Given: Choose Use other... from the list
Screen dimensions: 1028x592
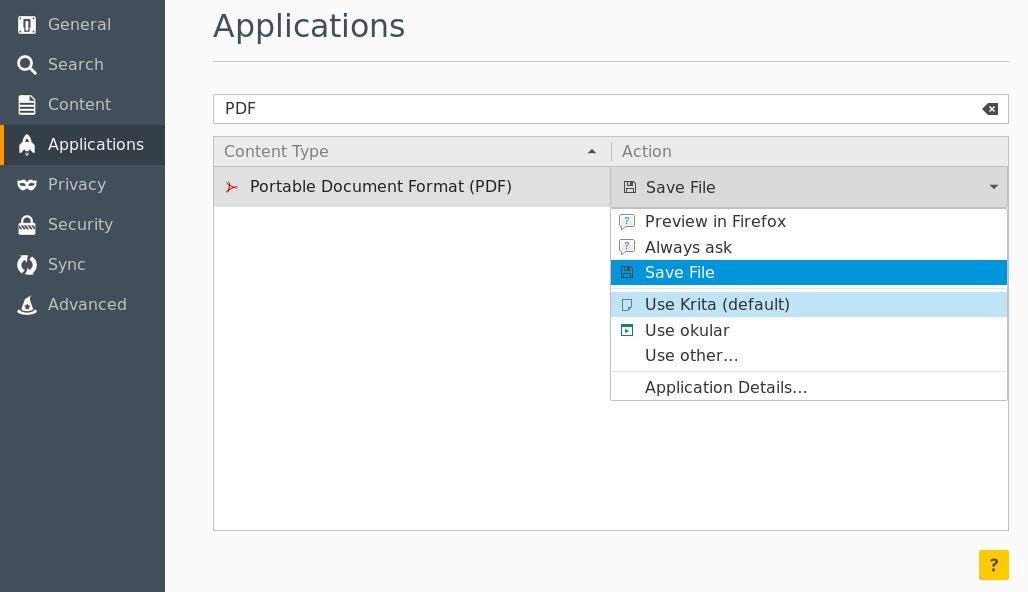Looking at the screenshot, I should point(691,355).
